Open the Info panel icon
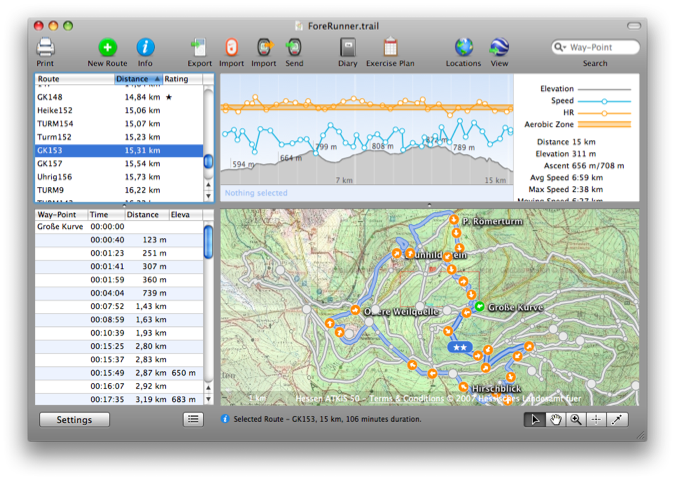Image resolution: width=675 pixels, height=480 pixels. click(x=145, y=47)
